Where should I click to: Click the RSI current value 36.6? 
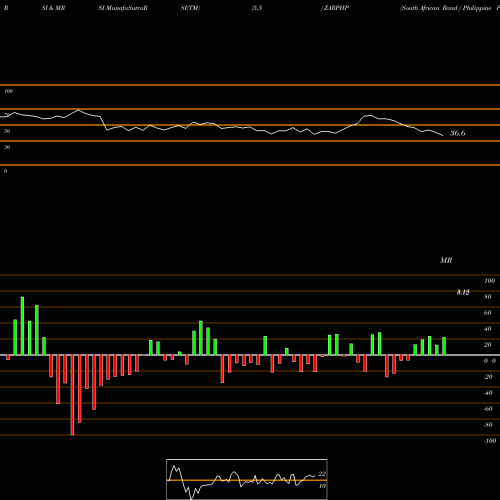457,133
